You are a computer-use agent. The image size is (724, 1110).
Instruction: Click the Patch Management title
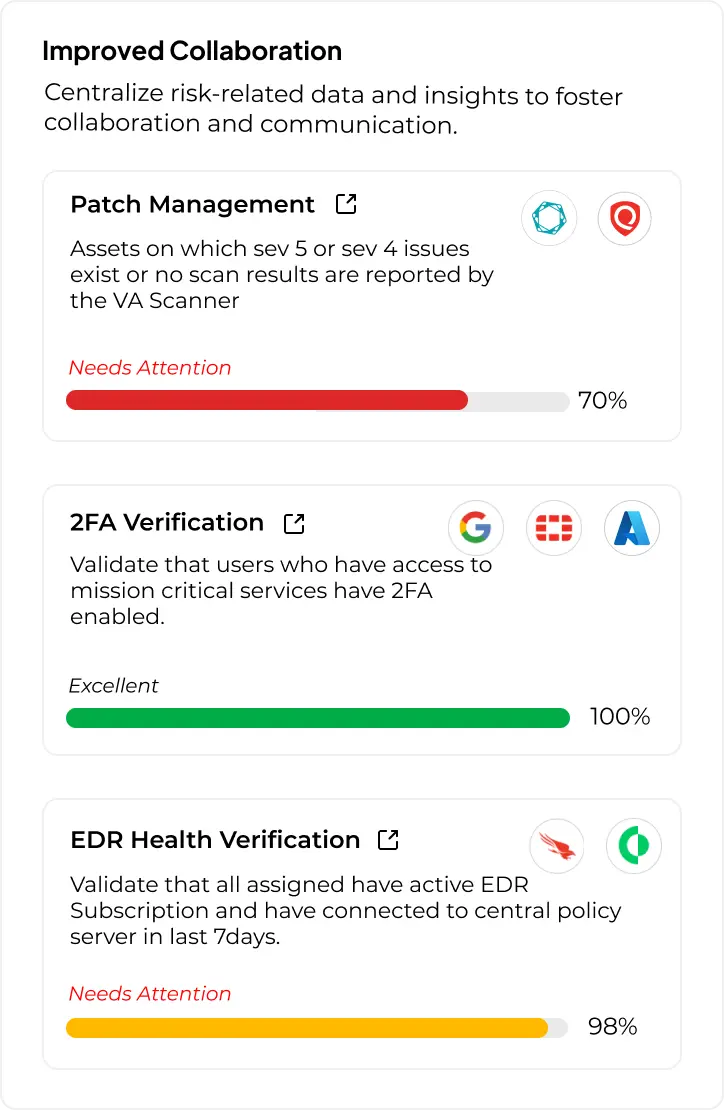click(192, 205)
